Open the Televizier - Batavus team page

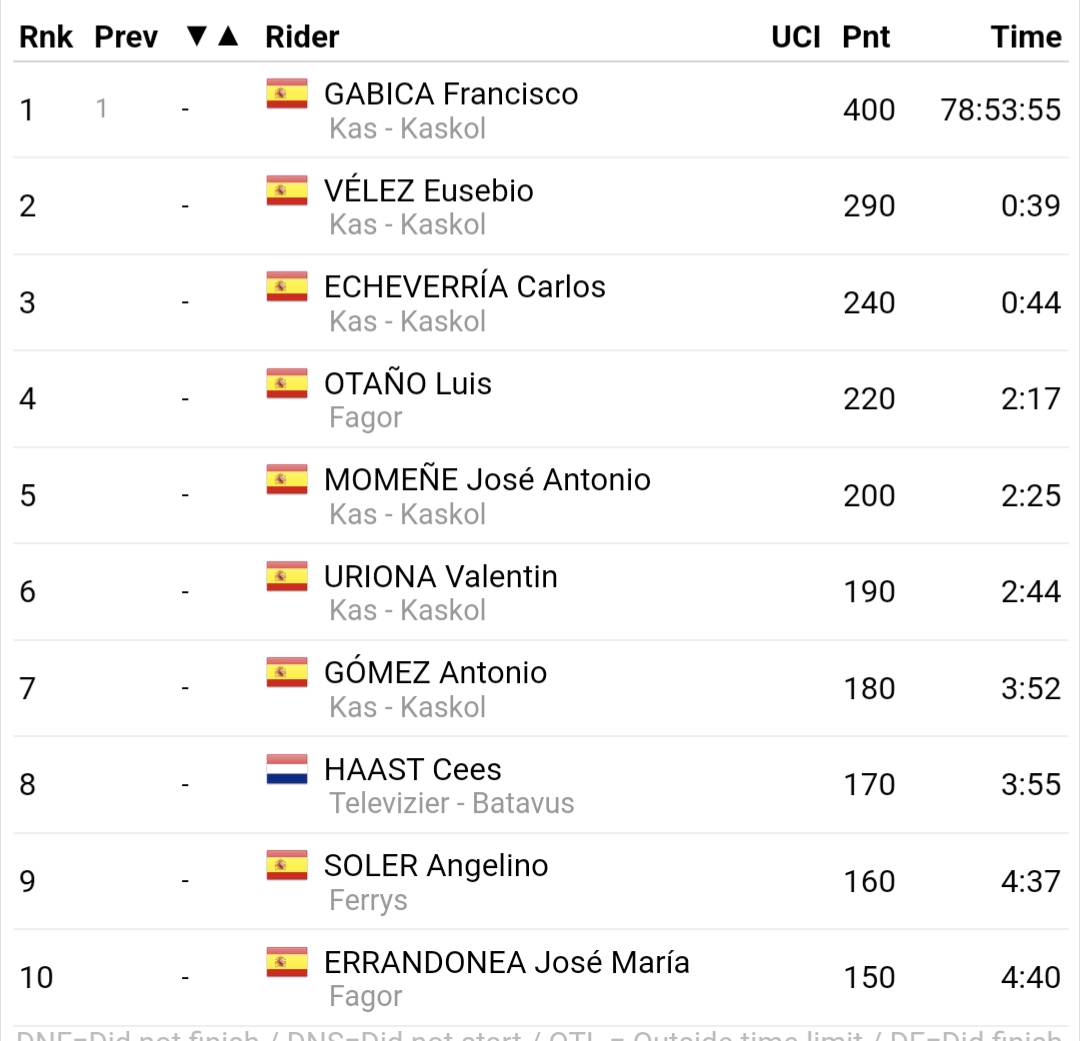coord(452,803)
